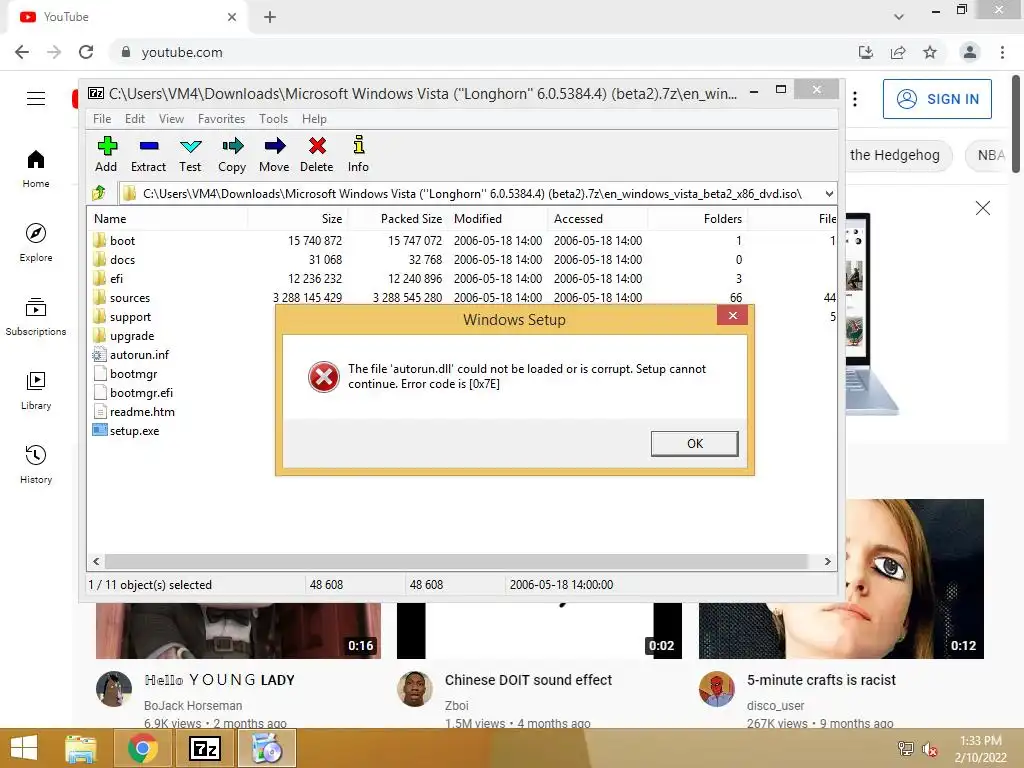Open File Explorer from taskbar
Screen dimensions: 1024x768
point(80,748)
